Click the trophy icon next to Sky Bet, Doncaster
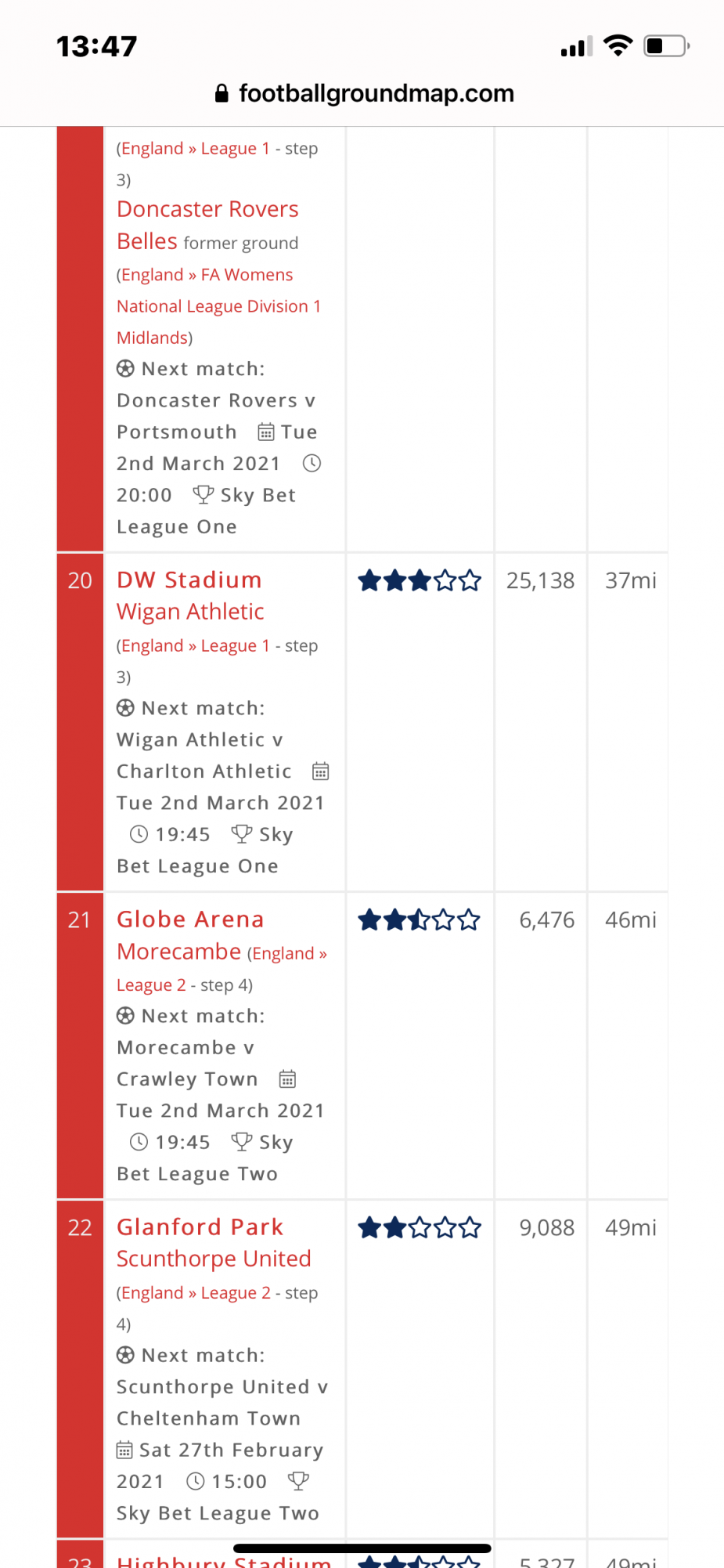The height and width of the screenshot is (1568, 724). [x=204, y=494]
